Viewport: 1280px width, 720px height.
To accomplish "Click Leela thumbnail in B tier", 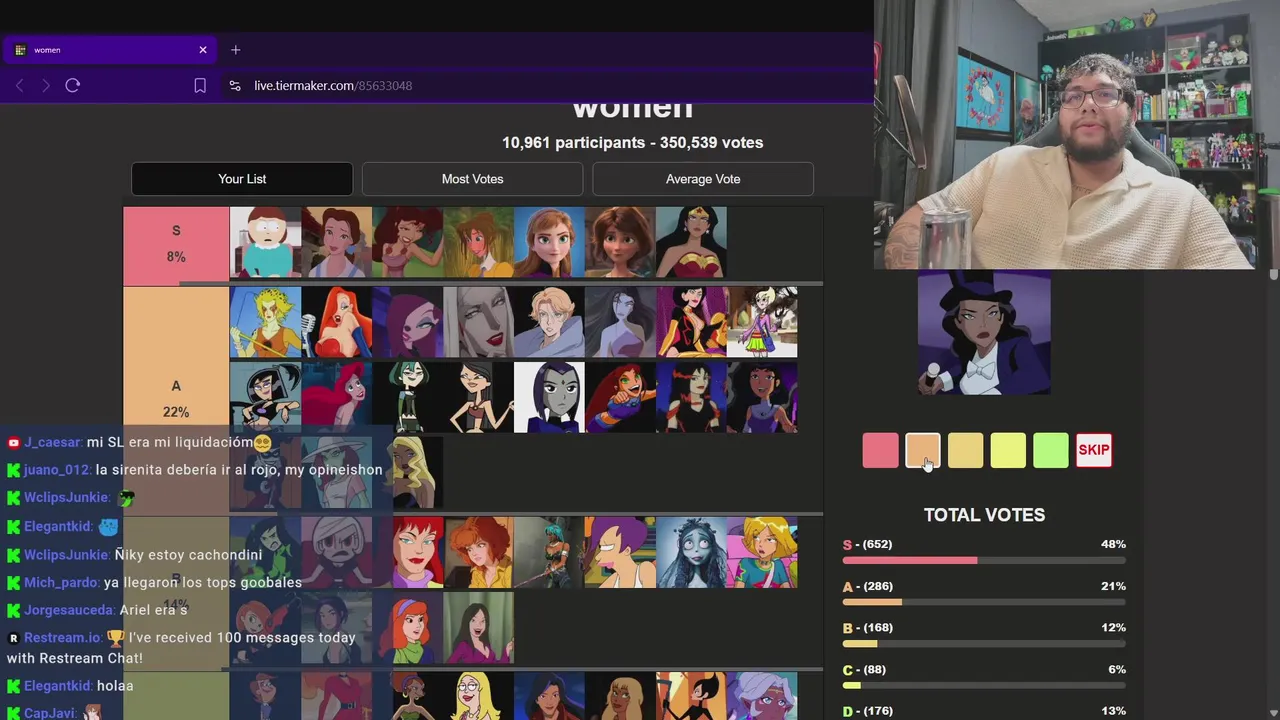I will [x=620, y=552].
